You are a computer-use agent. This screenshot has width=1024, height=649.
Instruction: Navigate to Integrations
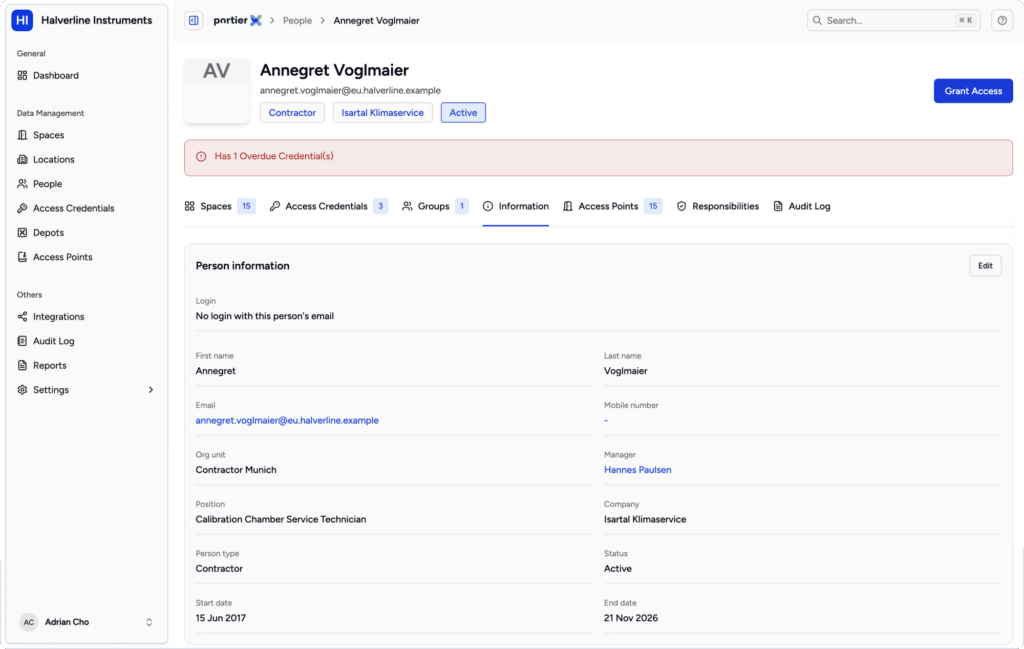[x=86, y=317]
